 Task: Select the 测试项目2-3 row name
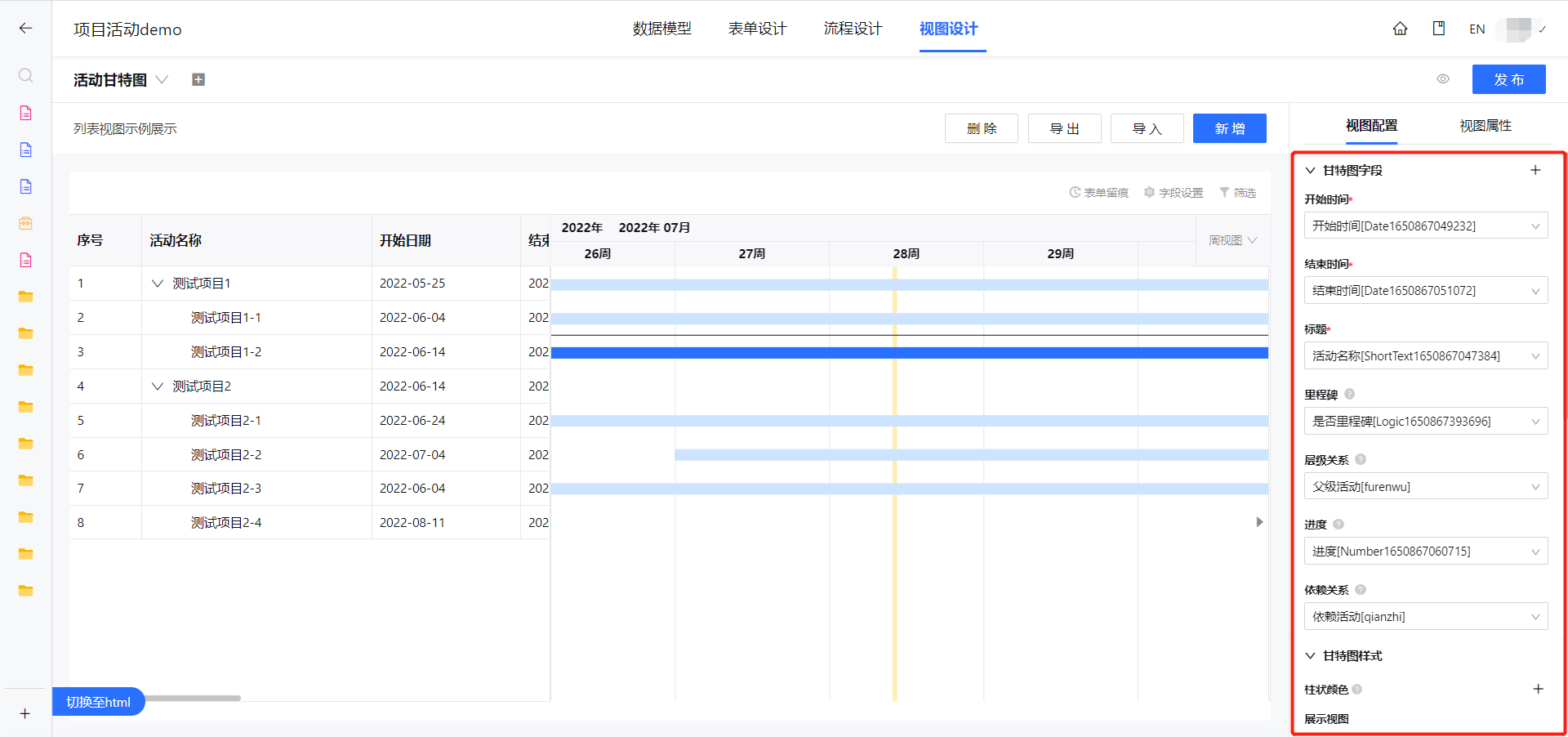(x=226, y=489)
